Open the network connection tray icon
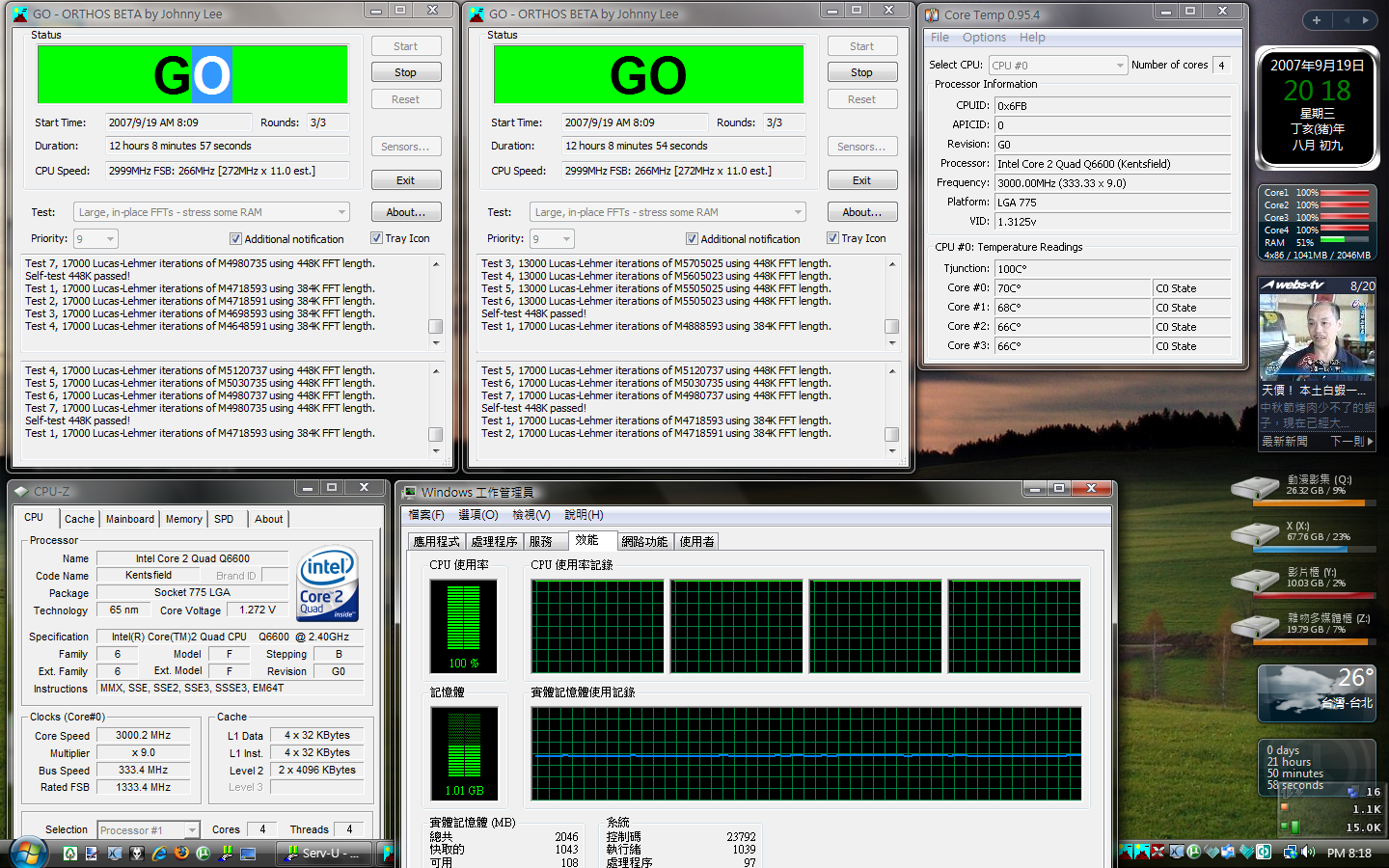 [1290, 852]
